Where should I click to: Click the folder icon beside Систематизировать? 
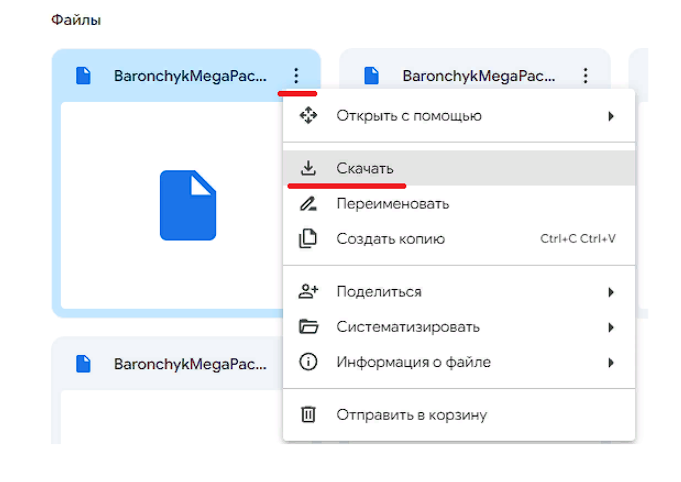tap(308, 327)
